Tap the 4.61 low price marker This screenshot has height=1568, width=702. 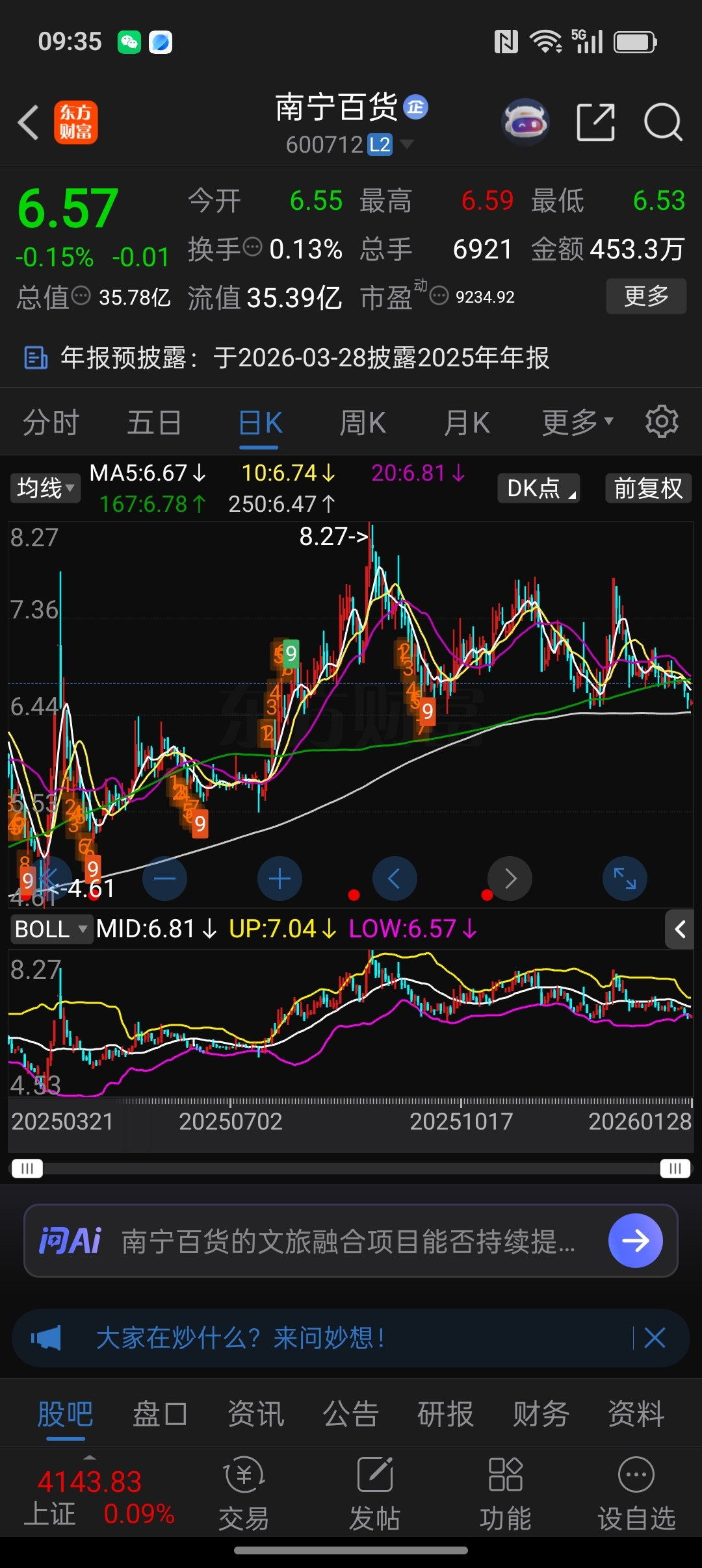pos(82,888)
